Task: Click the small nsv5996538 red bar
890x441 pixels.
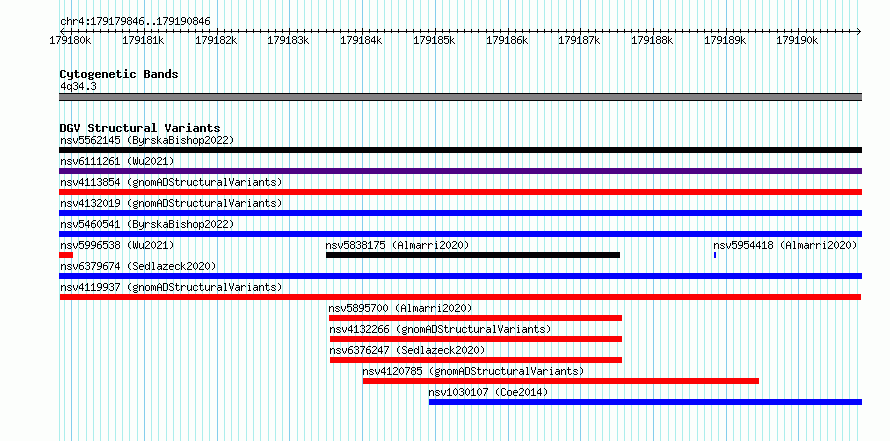Action: [x=66, y=255]
